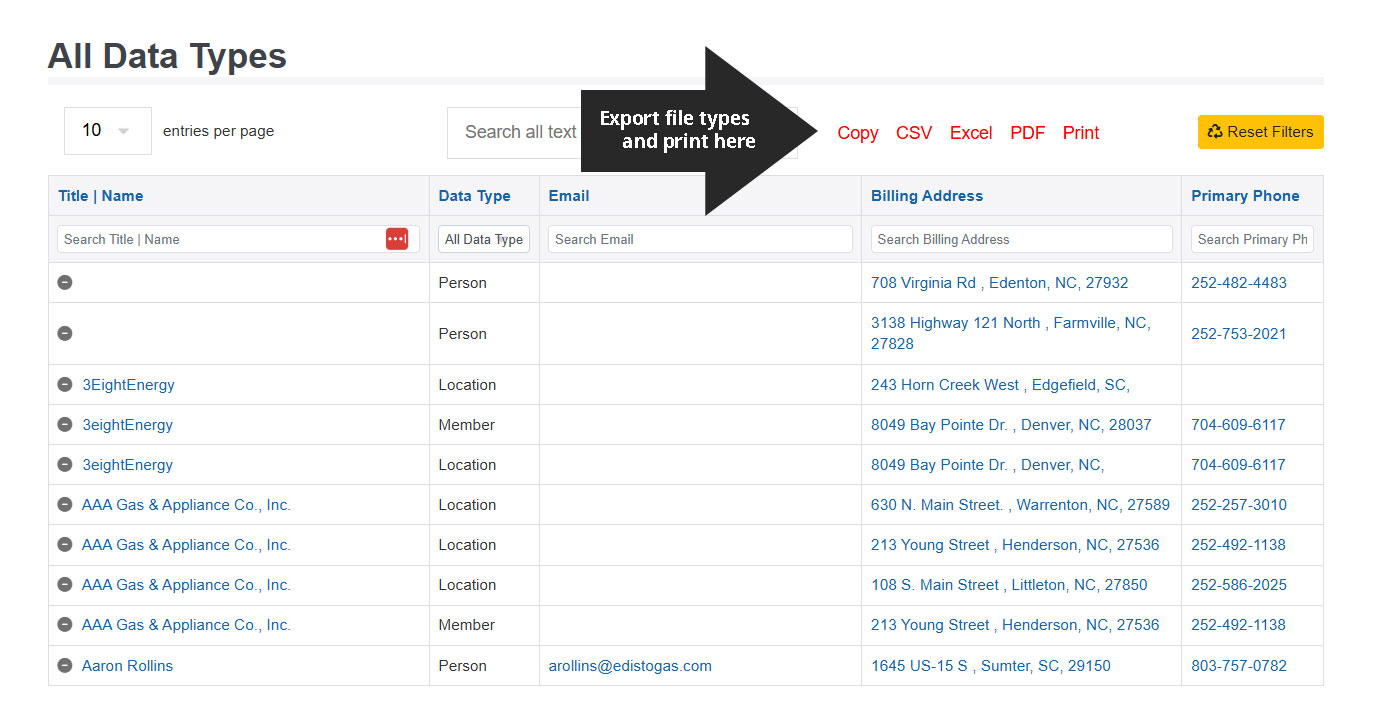Open the All Data Type filter dropdown
Viewport: 1389px width, 709px height.
pyautogui.click(x=484, y=239)
